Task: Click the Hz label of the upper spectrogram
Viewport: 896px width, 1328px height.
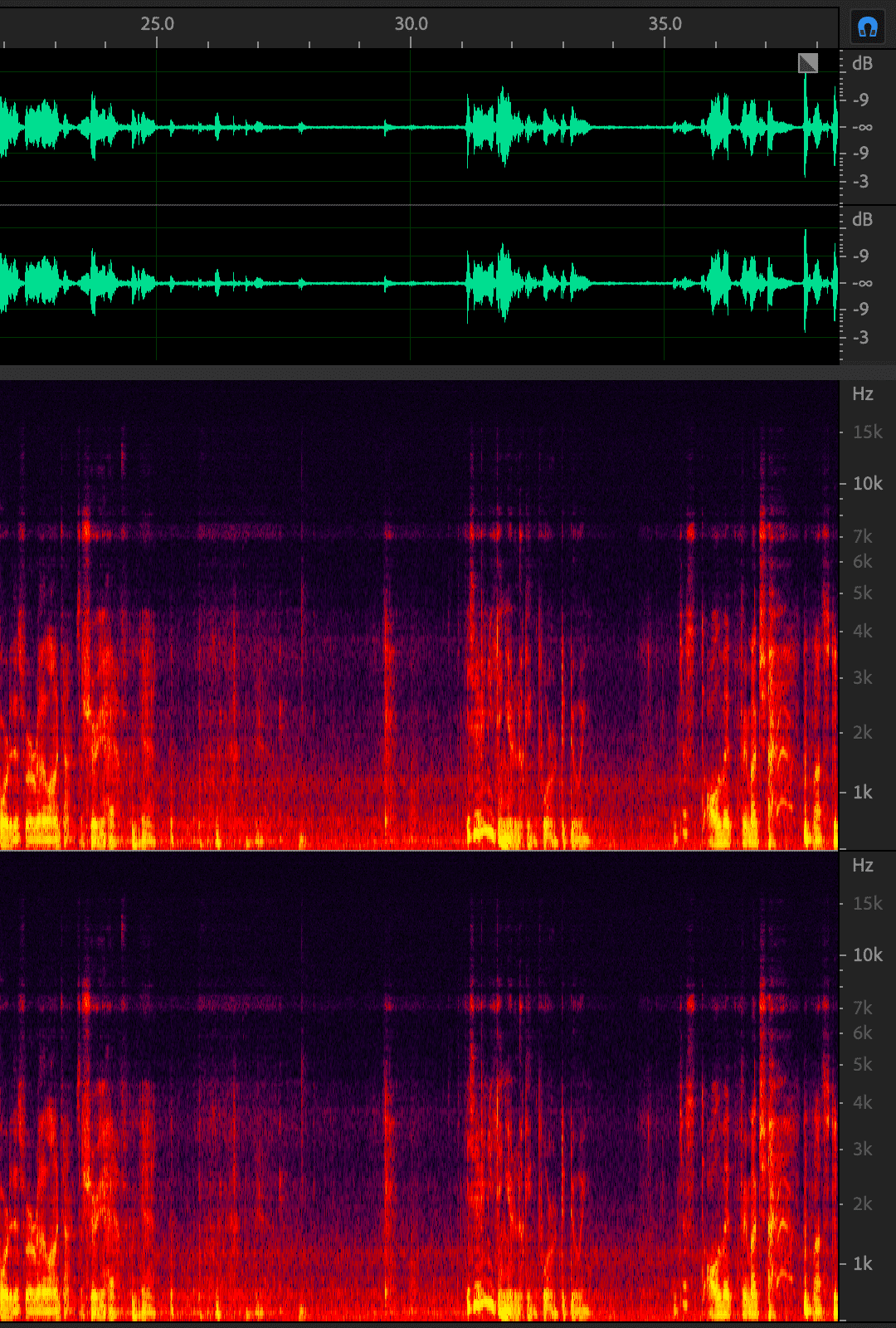Action: pyautogui.click(x=862, y=394)
